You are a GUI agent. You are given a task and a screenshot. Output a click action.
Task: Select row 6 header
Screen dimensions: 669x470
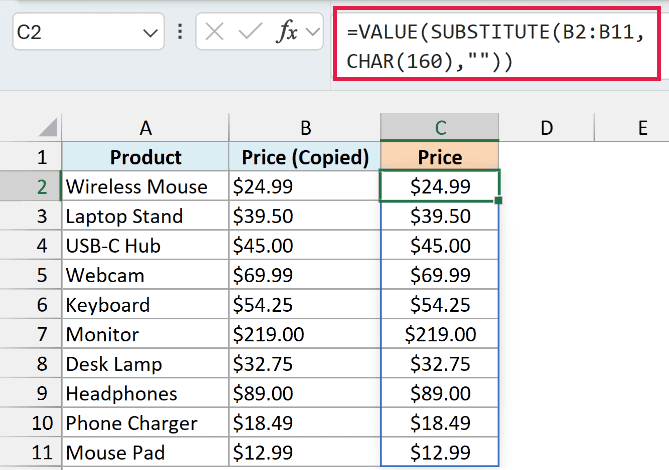(x=31, y=305)
